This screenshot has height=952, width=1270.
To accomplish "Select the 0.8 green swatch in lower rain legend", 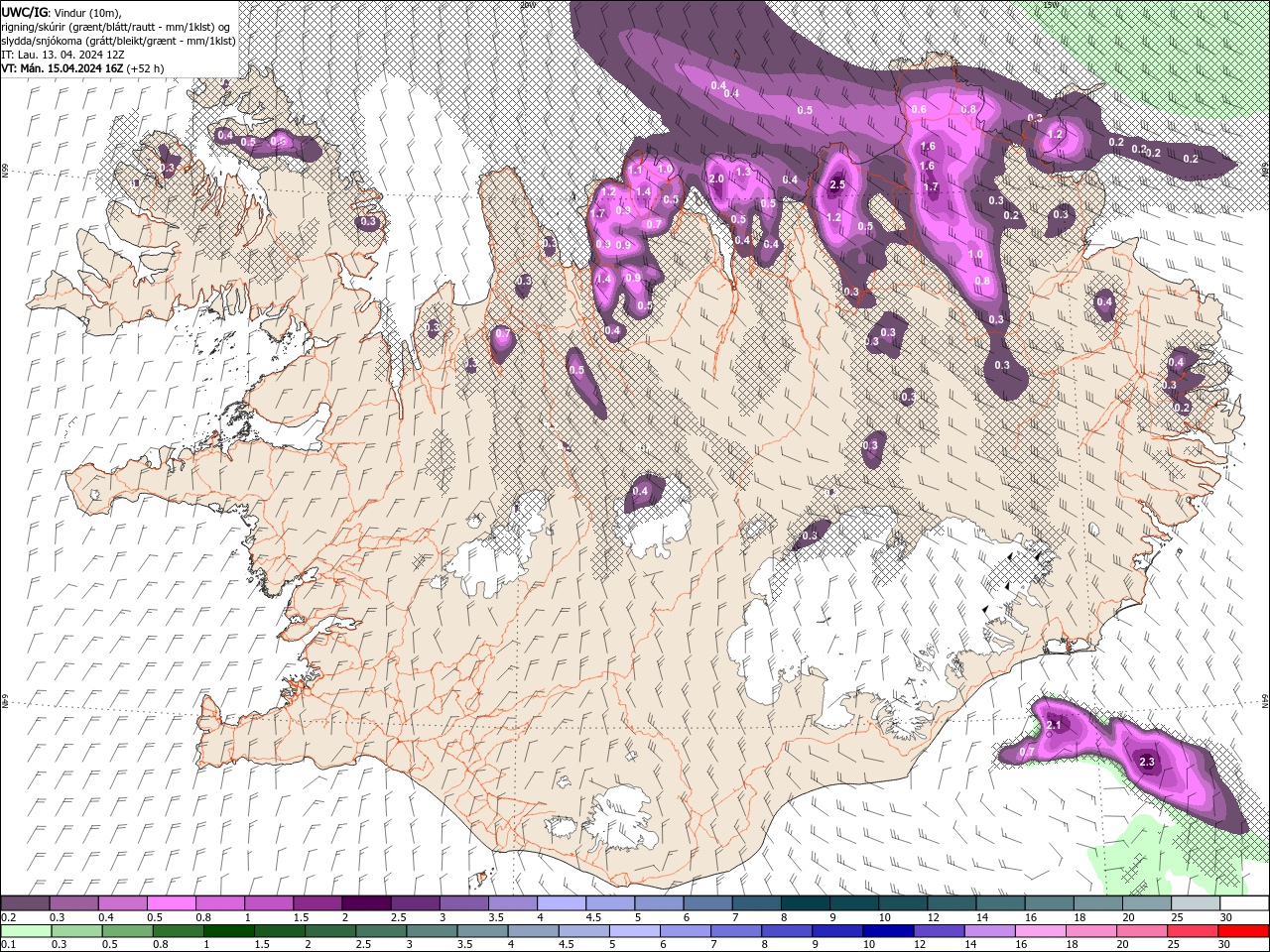I will (178, 931).
